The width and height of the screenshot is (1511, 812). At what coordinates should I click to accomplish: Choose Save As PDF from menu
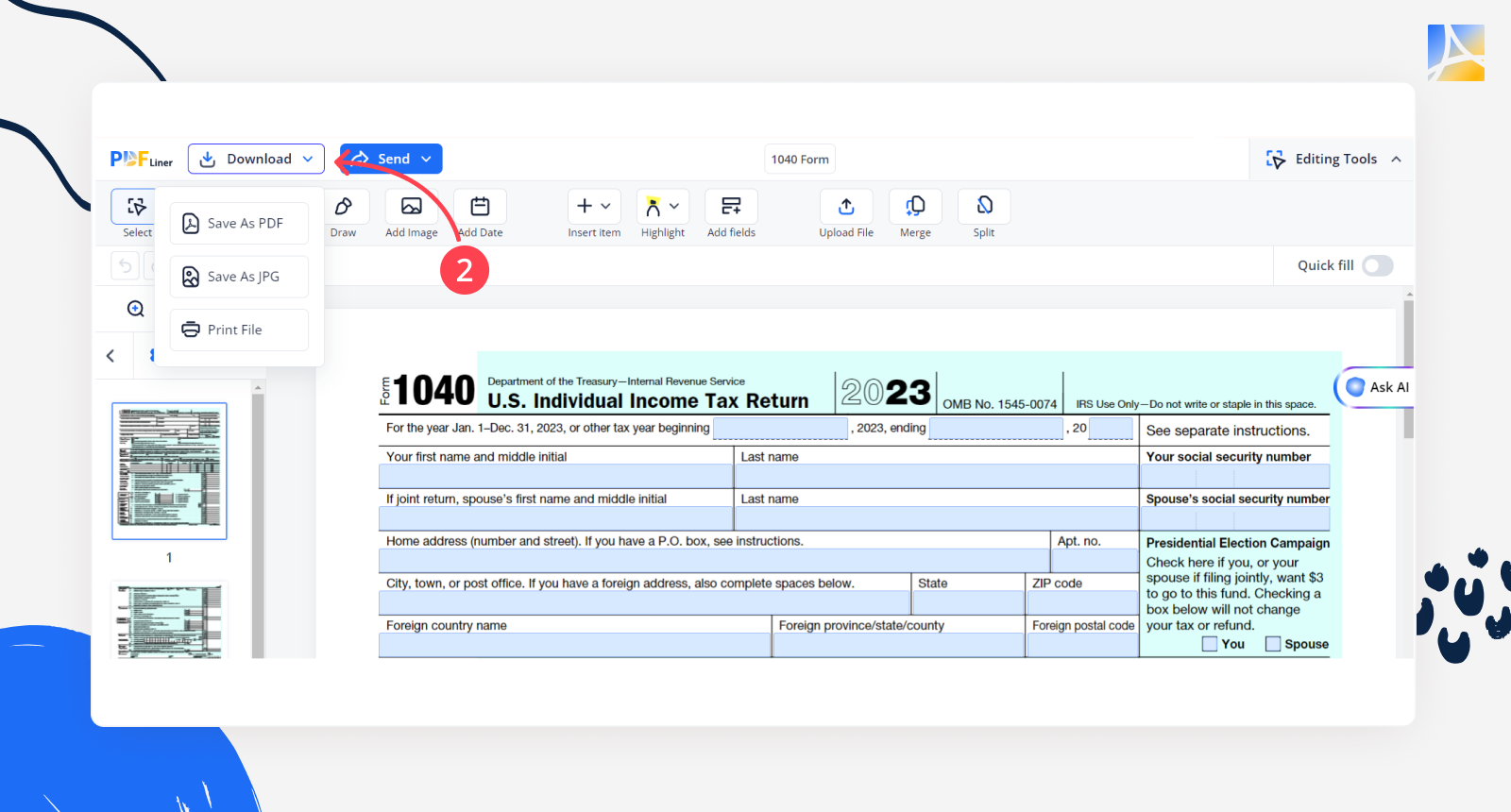(x=240, y=224)
